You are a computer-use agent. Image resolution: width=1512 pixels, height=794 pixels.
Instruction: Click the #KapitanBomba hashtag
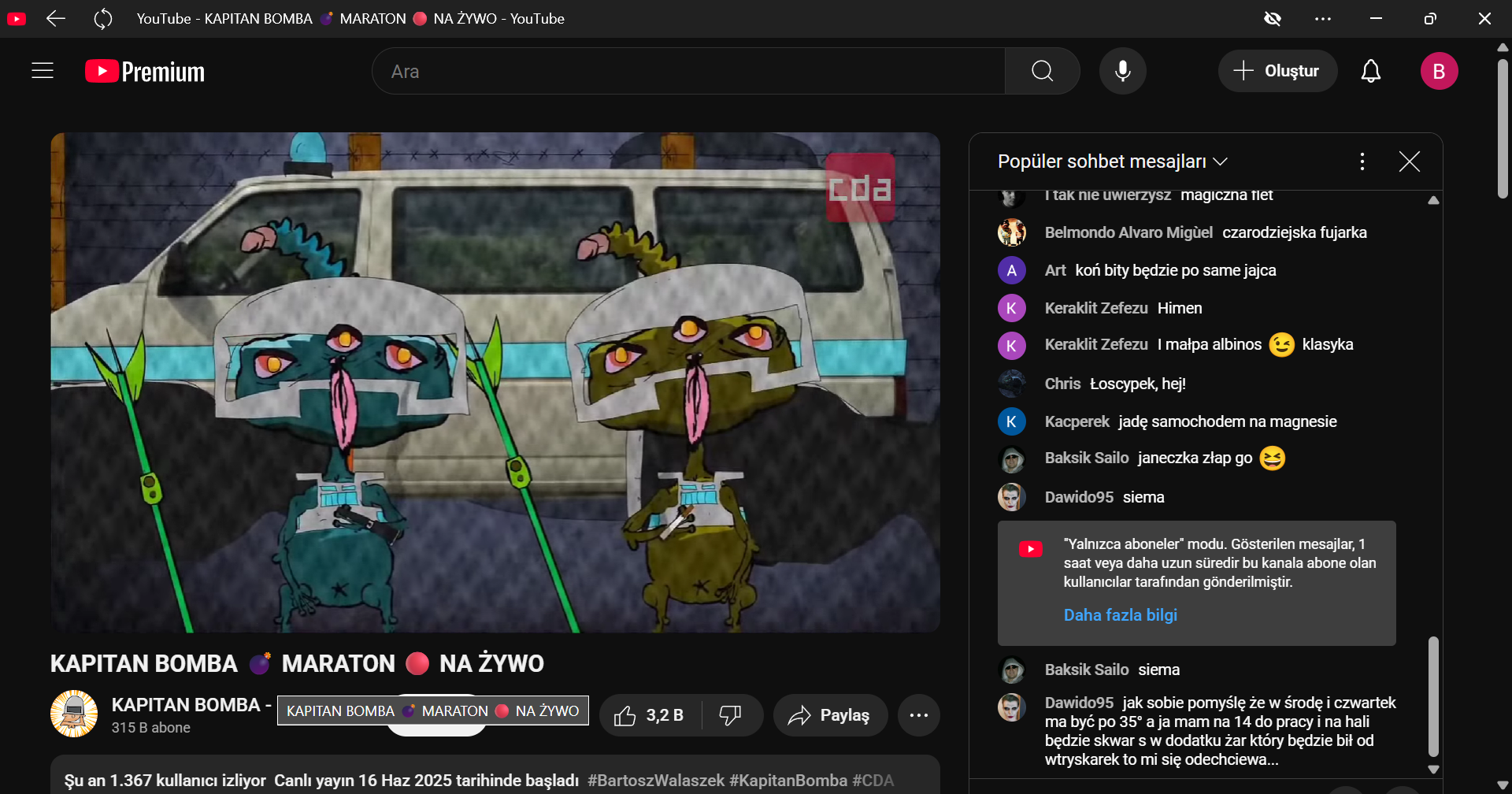tap(788, 781)
